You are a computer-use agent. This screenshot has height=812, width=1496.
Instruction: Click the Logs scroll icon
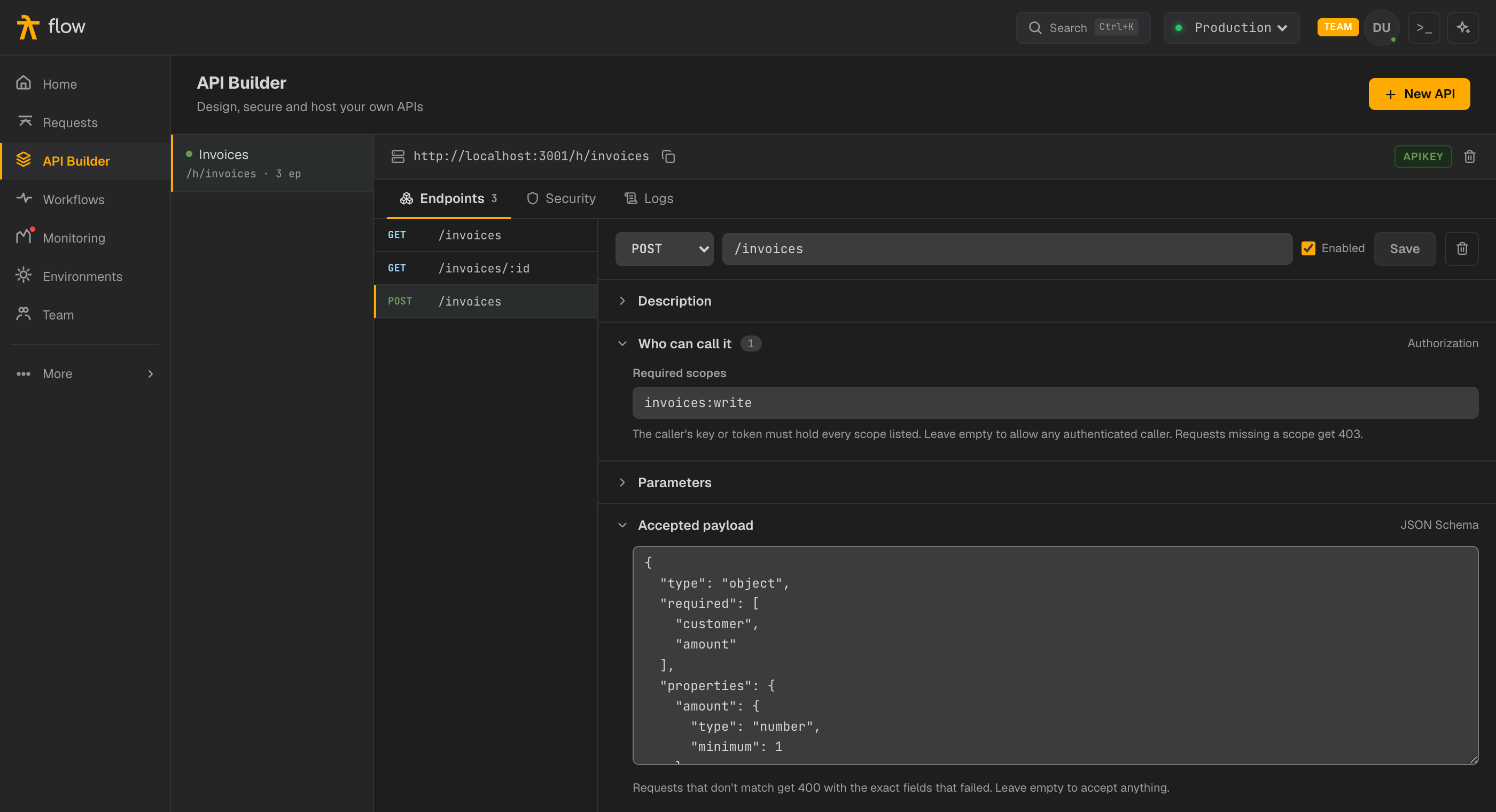(x=630, y=198)
